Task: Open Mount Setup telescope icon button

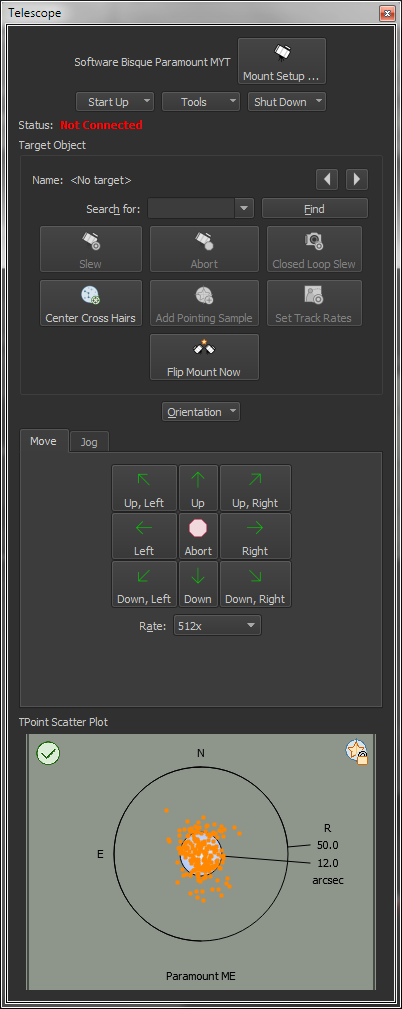Action: [282, 61]
